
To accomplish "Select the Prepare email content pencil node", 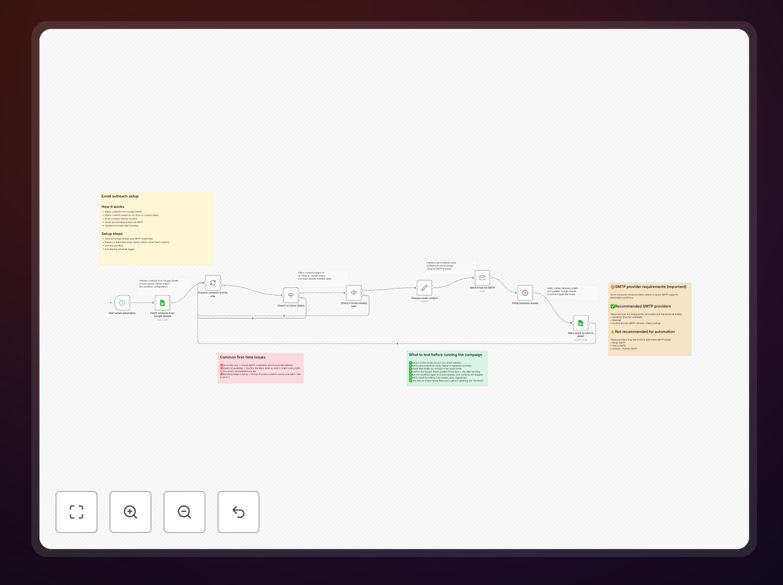I will pos(424,288).
